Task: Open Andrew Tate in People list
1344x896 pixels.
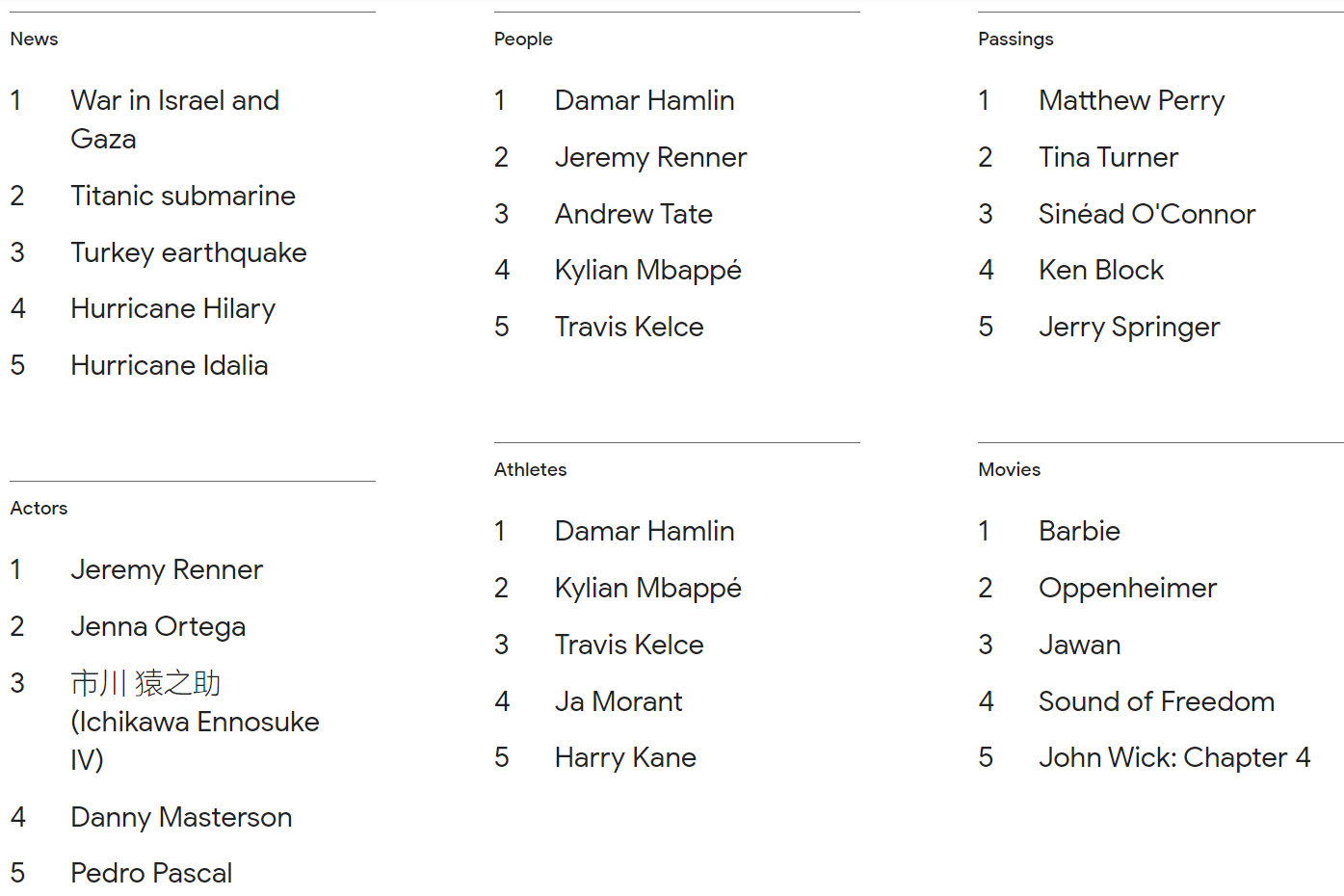Action: pos(634,214)
